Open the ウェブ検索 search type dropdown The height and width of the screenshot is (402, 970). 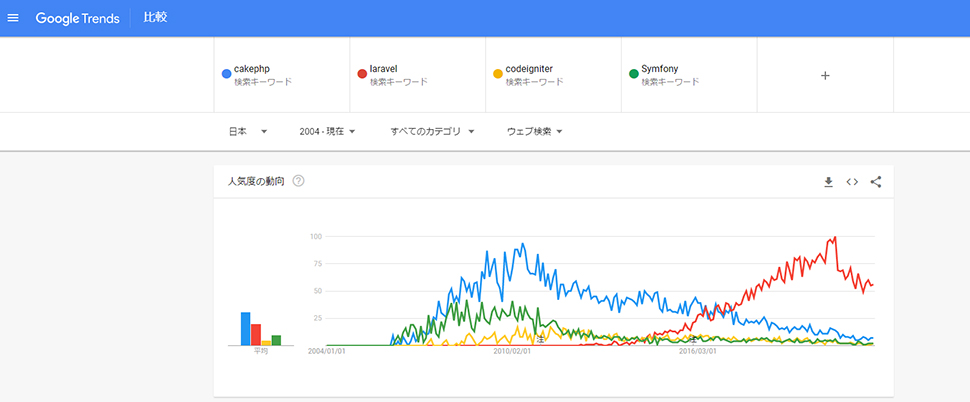535,131
